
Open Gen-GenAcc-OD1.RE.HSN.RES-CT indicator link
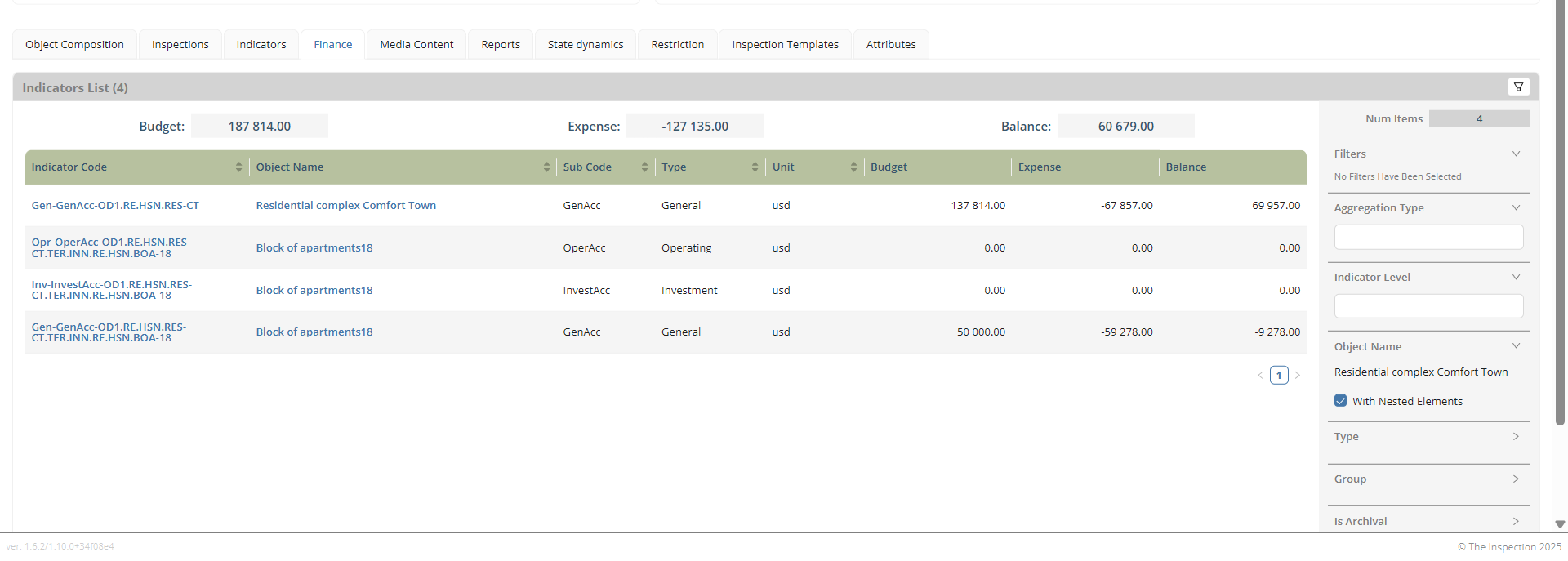[x=115, y=206]
